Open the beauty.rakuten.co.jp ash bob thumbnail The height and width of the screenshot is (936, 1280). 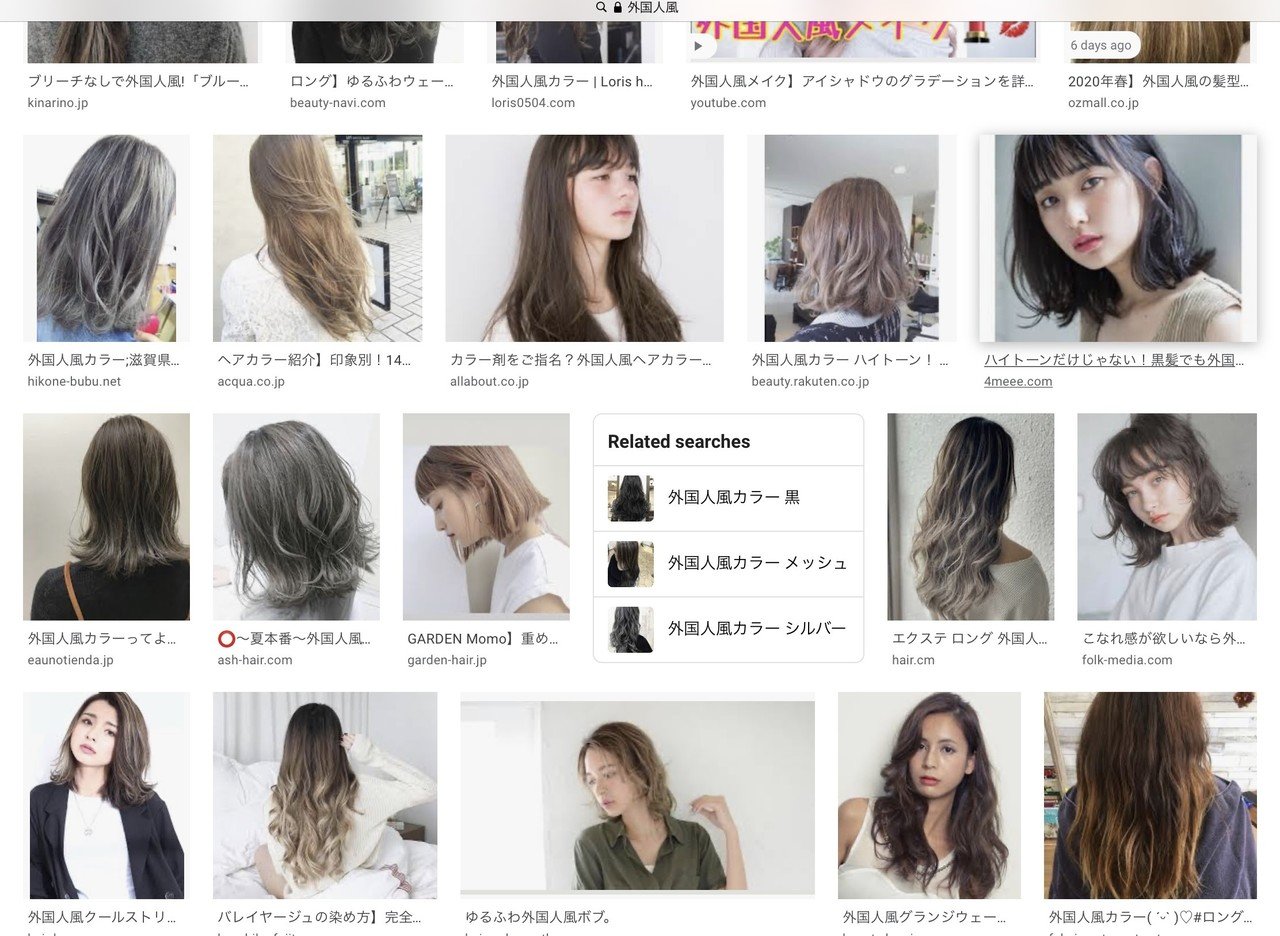[852, 238]
